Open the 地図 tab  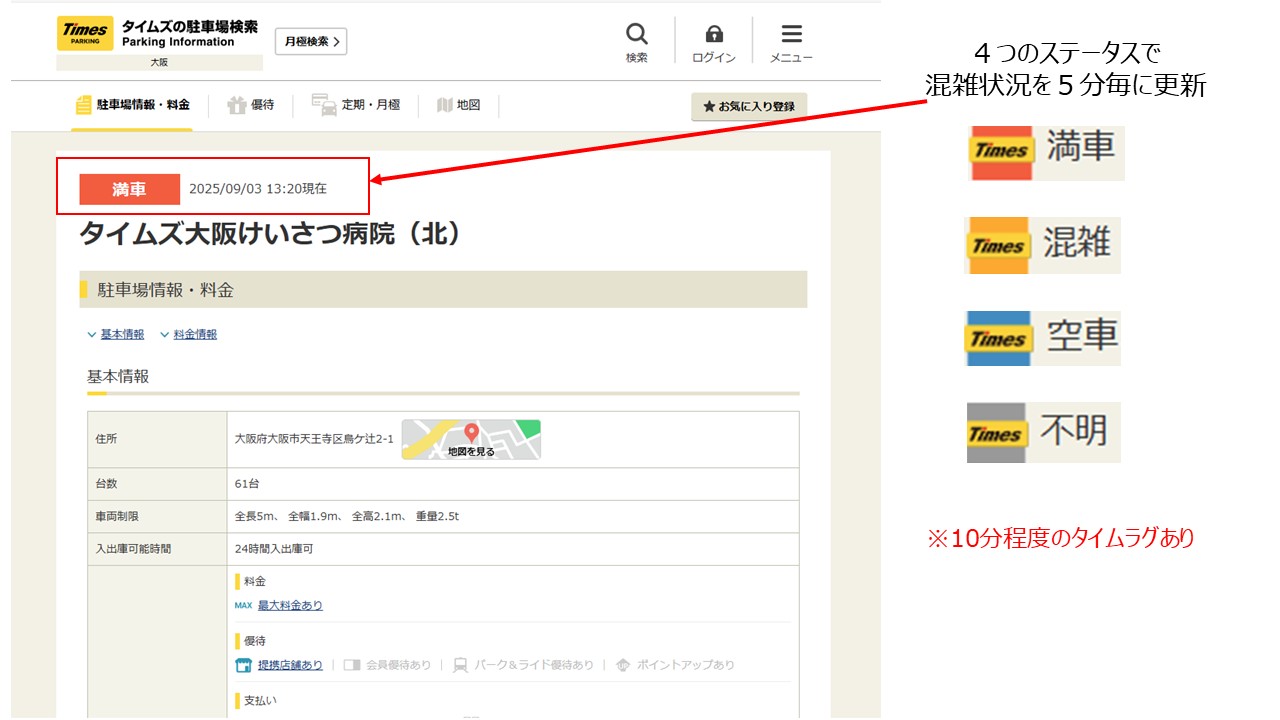[x=459, y=105]
